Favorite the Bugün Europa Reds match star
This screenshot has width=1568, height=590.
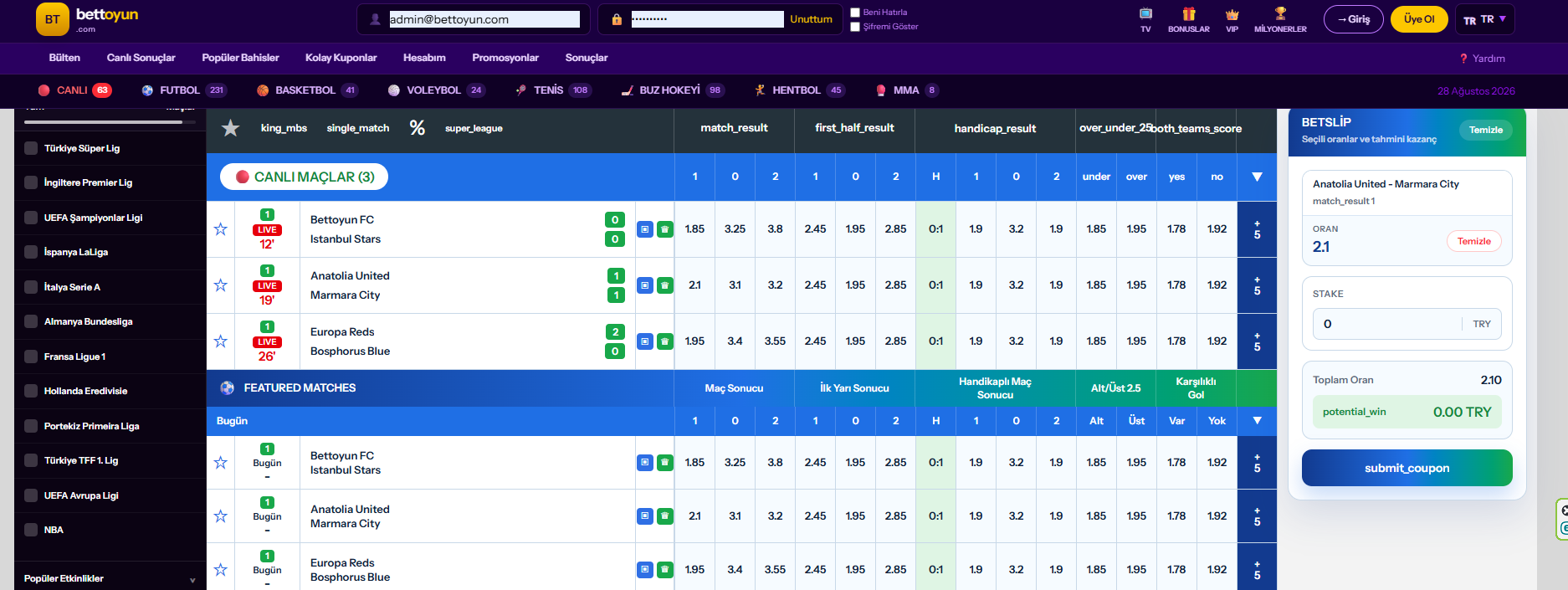point(220,570)
